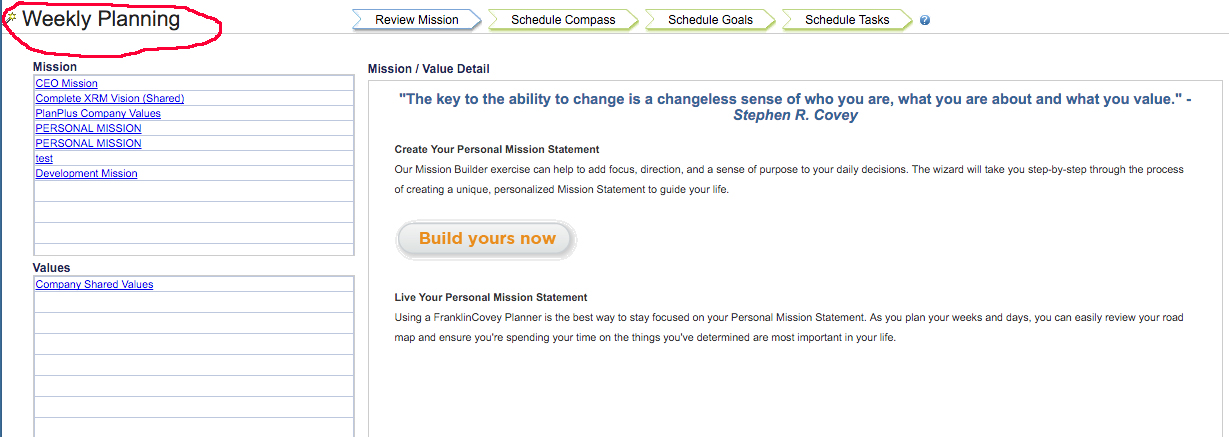Go to the Schedule Compass step
Image resolution: width=1231 pixels, height=437 pixels.
pos(563,20)
